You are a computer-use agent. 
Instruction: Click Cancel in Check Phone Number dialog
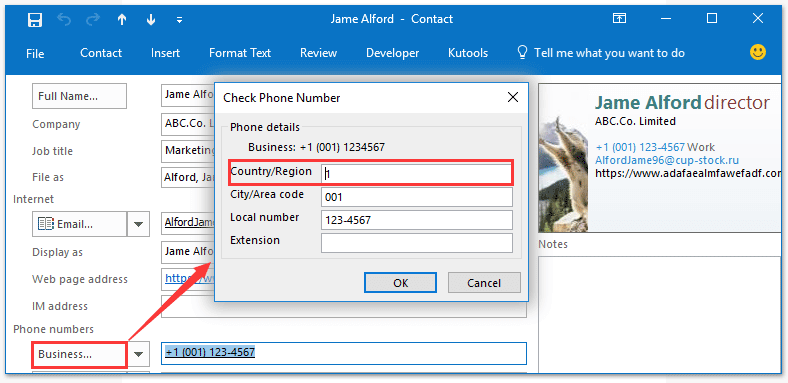click(x=484, y=283)
